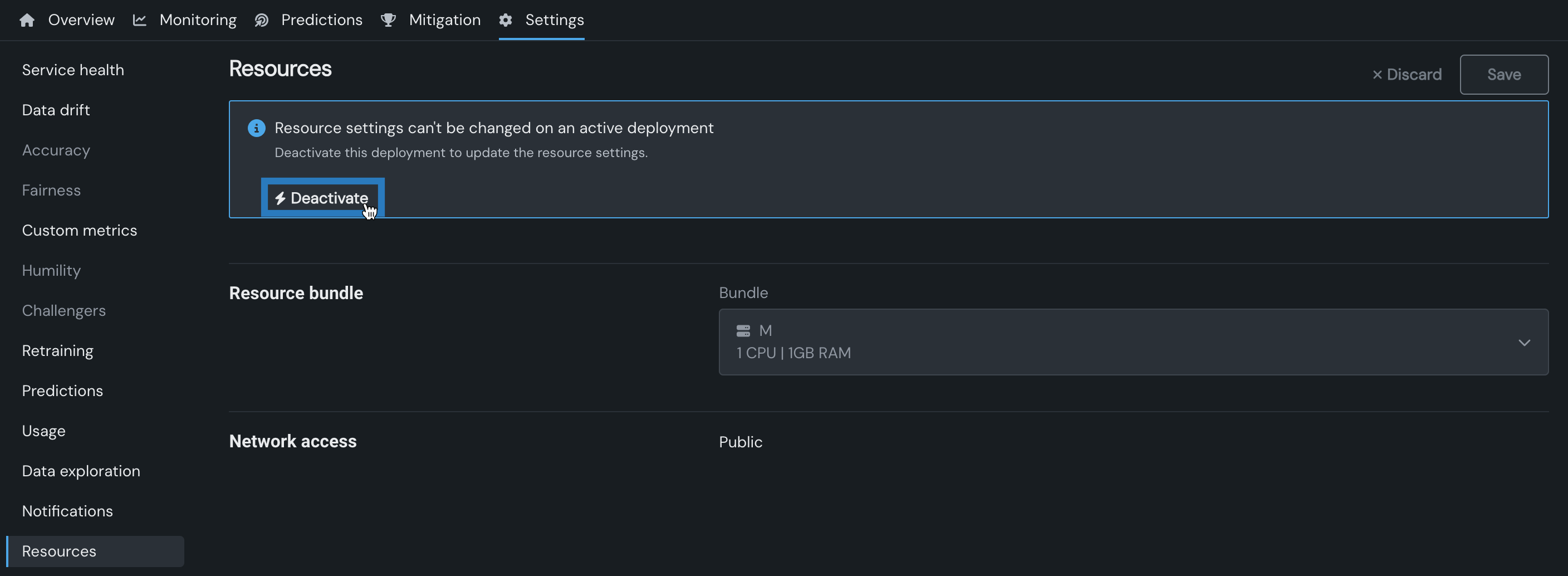Click the trophy icon beside Mitigation
This screenshot has height=576, width=1568.
click(388, 20)
